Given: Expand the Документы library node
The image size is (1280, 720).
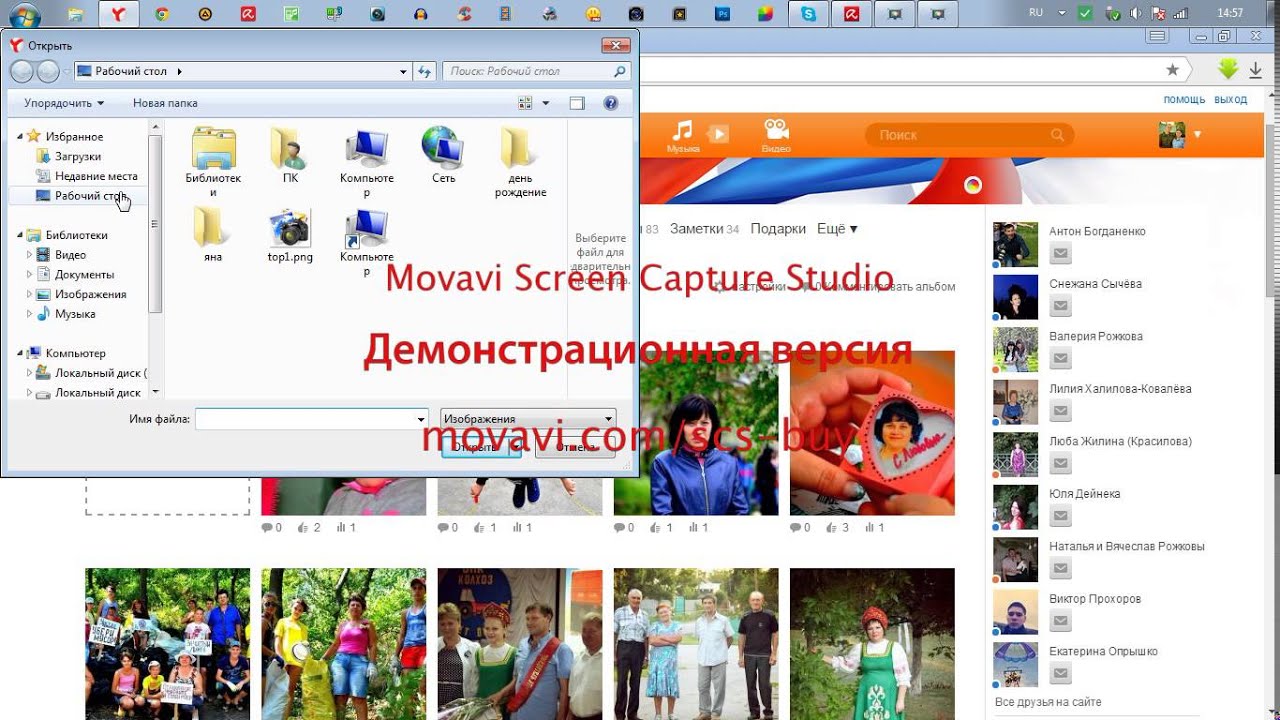Looking at the screenshot, I should (x=30, y=274).
